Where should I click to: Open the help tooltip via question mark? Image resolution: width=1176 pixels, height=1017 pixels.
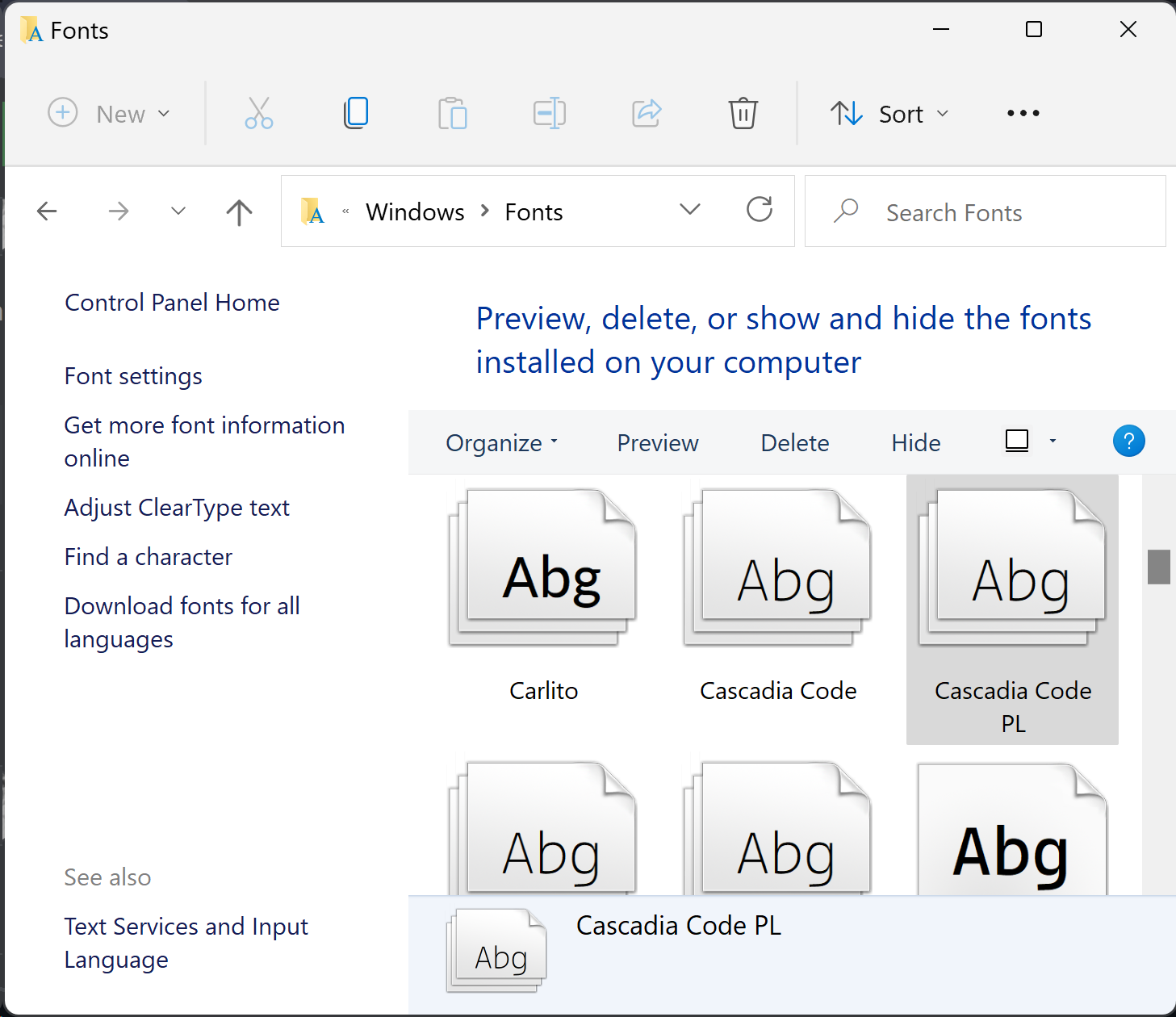tap(1128, 441)
